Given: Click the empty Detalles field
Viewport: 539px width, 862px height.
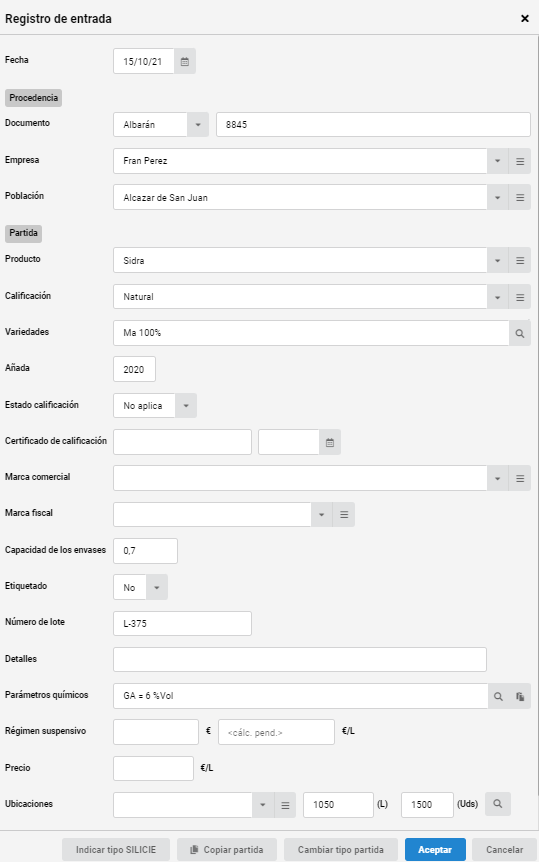Looking at the screenshot, I should (x=300, y=660).
